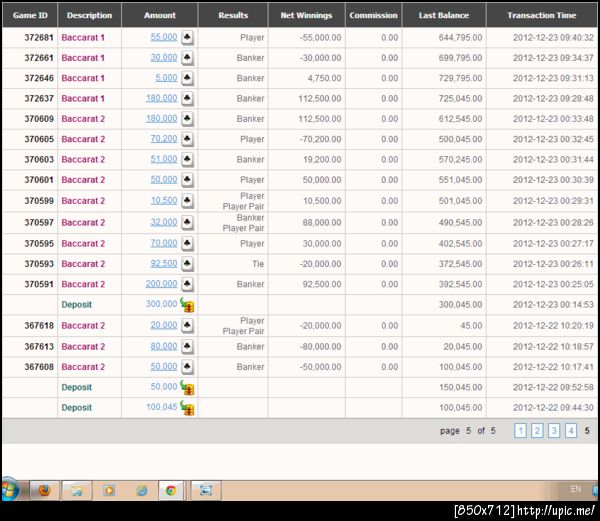Viewport: 600px width, 521px height.
Task: Open card details icon for game 372646
Action: (x=187, y=78)
